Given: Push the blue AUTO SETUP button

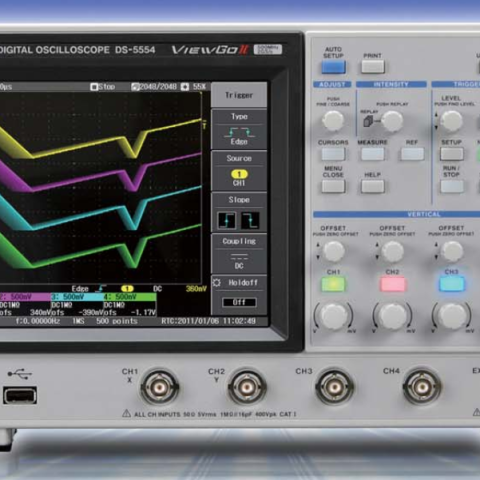Looking at the screenshot, I should [333, 67].
